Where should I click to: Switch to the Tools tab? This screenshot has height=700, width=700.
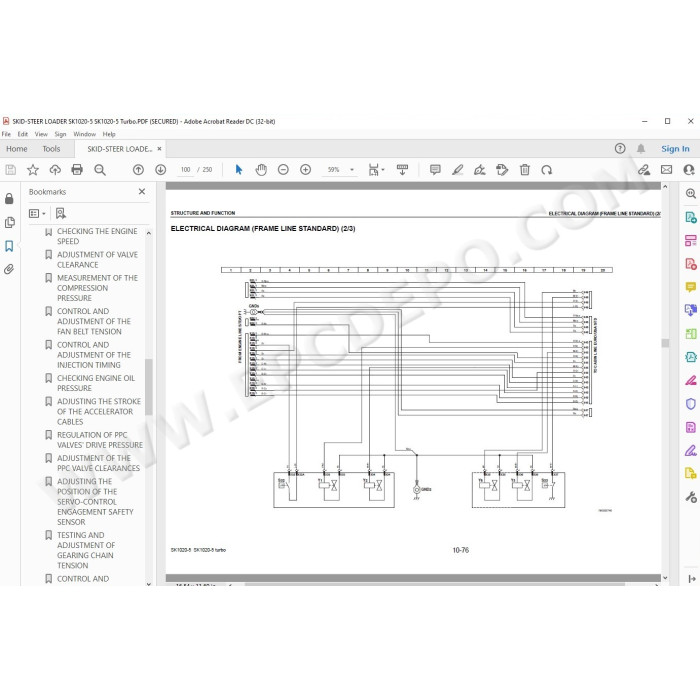click(51, 149)
